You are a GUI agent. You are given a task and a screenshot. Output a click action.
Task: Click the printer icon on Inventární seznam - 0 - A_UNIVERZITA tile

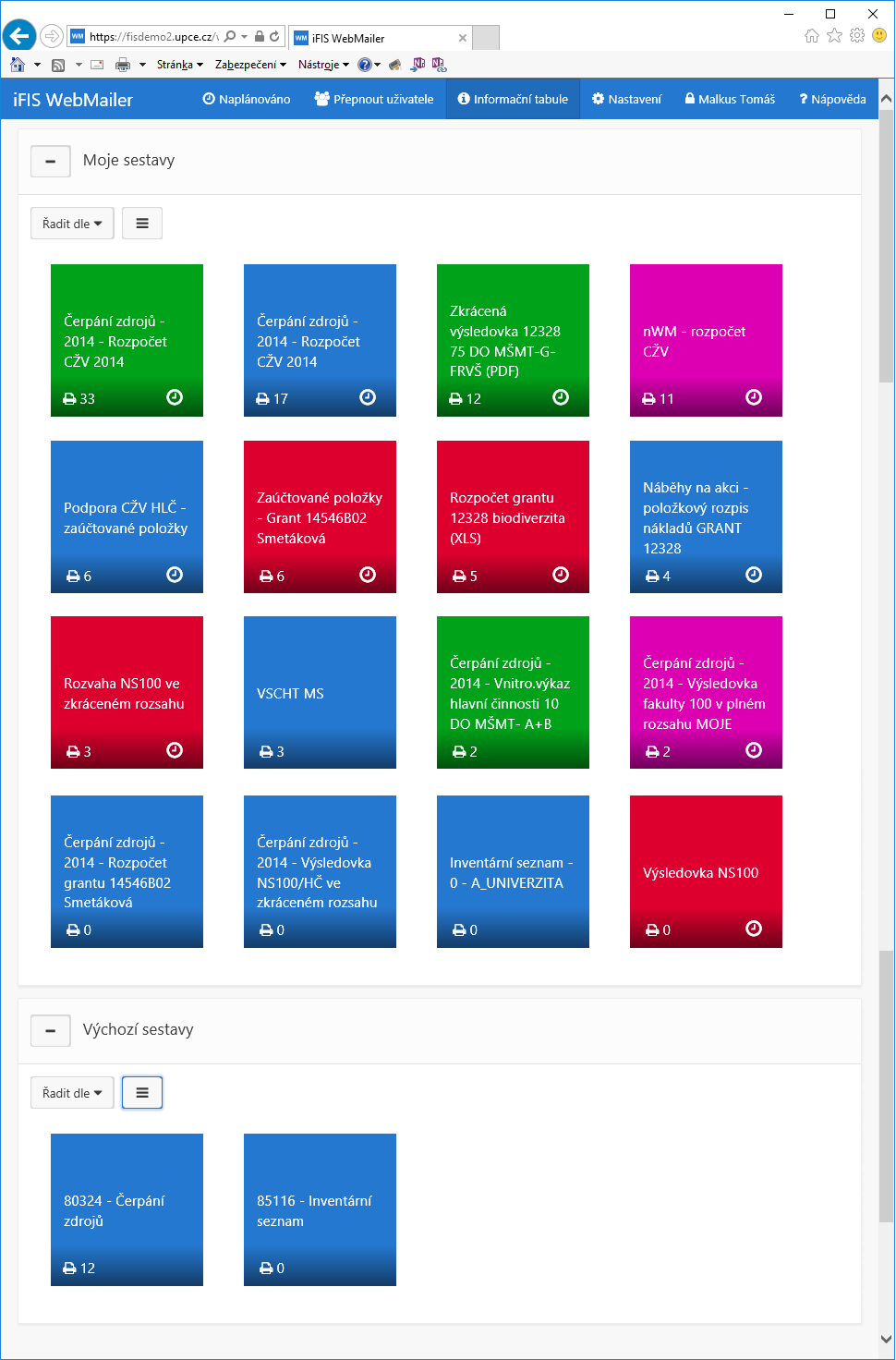pyautogui.click(x=459, y=930)
